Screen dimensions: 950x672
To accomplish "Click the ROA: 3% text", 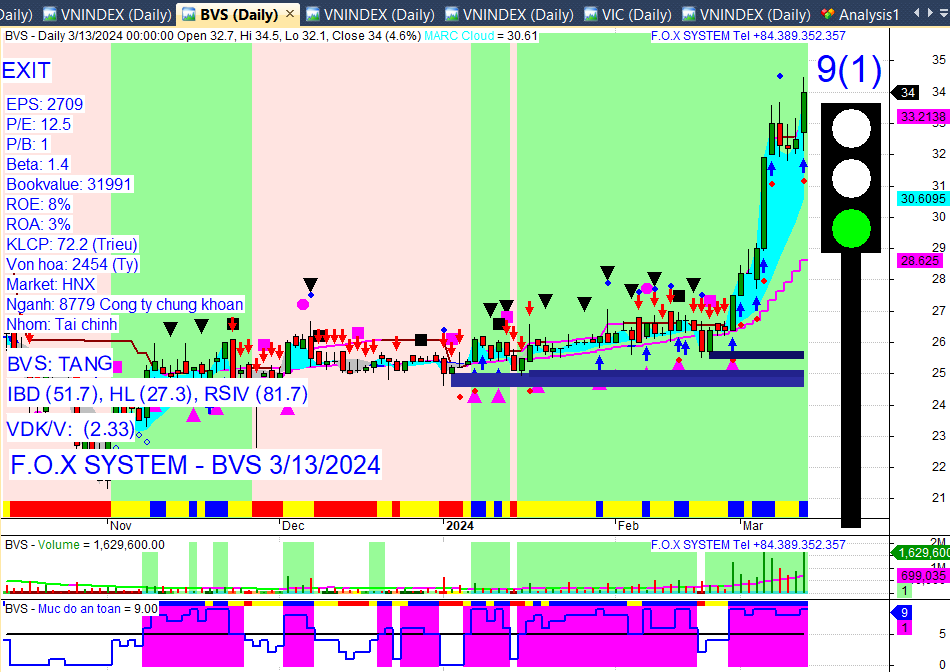I will 38,224.
